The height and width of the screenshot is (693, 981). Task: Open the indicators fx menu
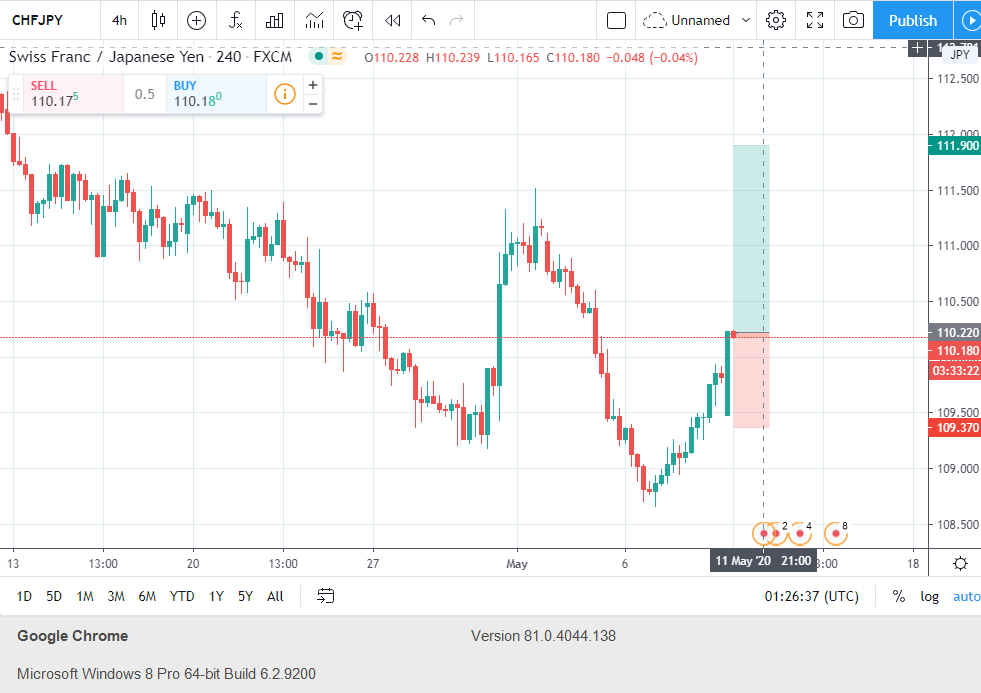(x=235, y=20)
